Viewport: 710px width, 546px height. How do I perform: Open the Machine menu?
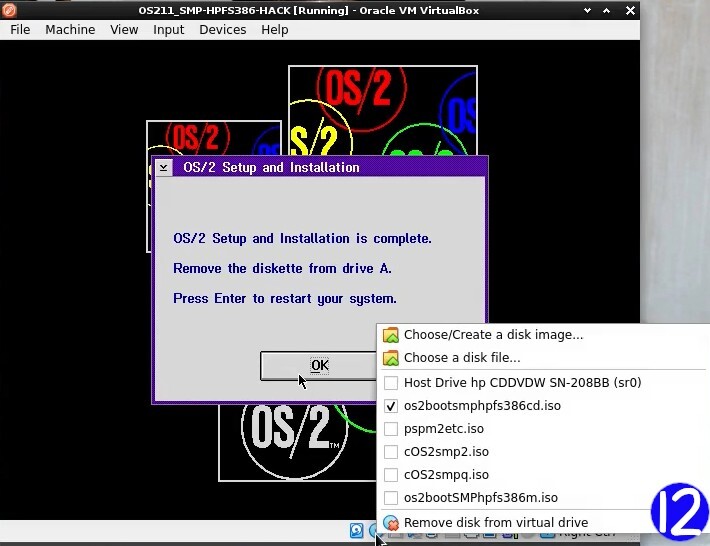pyautogui.click(x=70, y=30)
